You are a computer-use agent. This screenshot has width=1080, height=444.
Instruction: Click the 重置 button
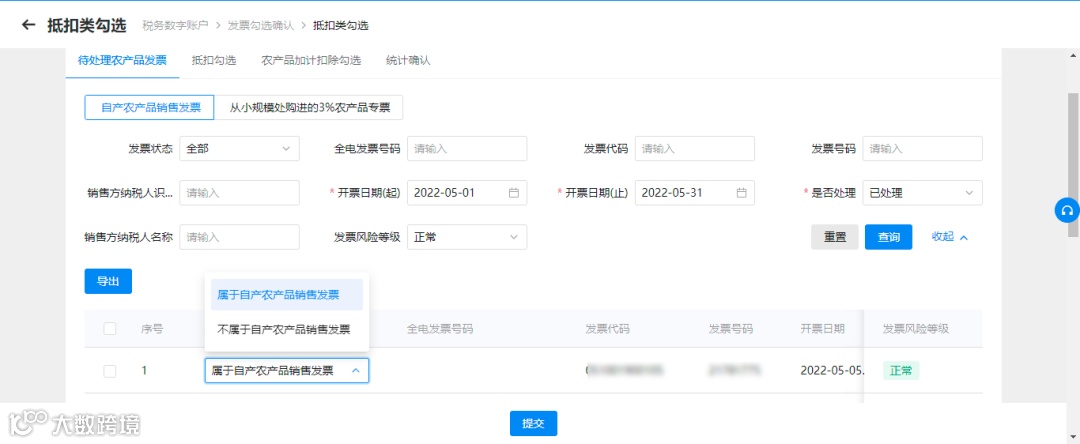click(835, 237)
